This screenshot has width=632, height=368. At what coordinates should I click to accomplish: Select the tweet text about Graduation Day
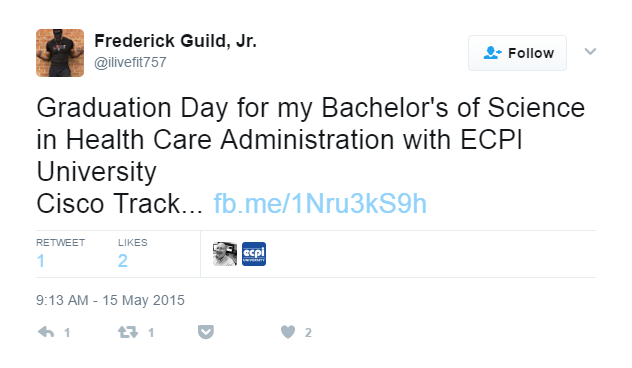tap(310, 156)
